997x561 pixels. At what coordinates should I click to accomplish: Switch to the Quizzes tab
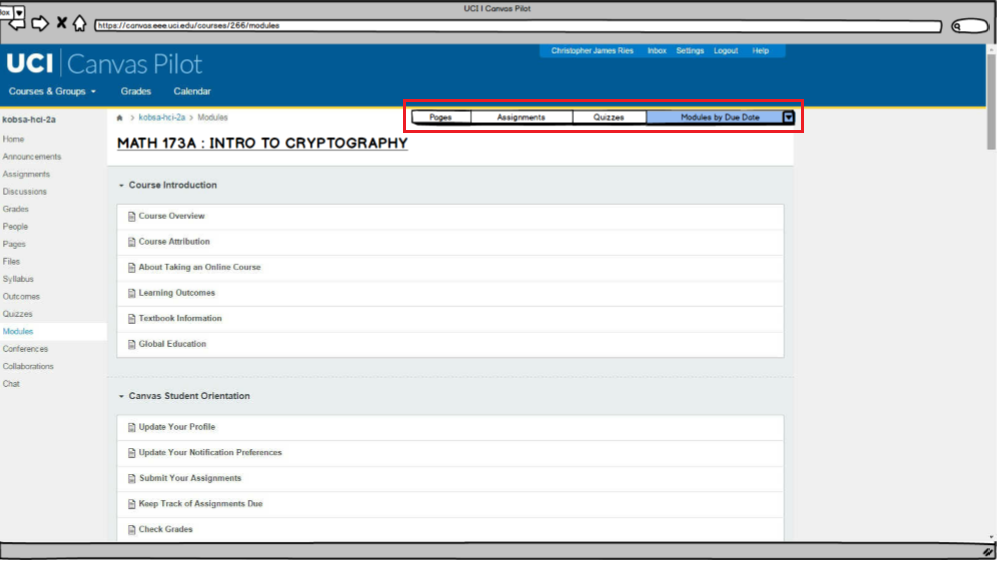coord(608,117)
